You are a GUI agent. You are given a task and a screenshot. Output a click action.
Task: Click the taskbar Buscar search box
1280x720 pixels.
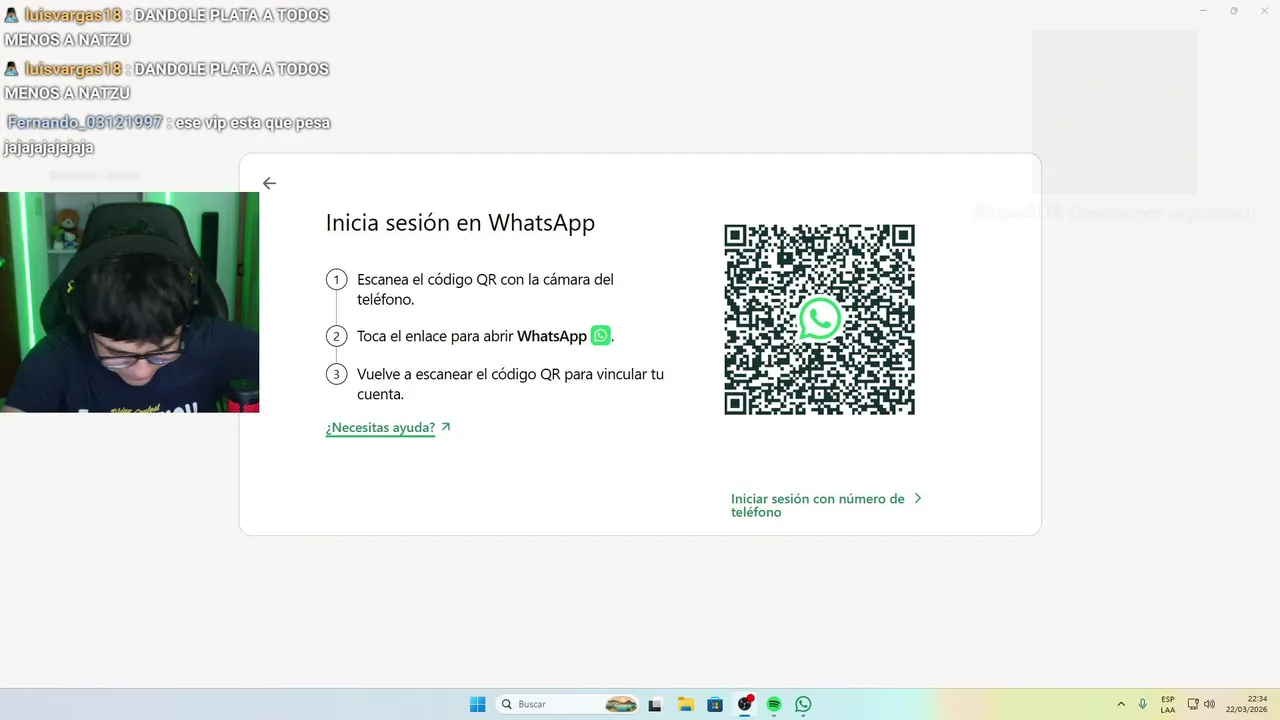coord(567,704)
